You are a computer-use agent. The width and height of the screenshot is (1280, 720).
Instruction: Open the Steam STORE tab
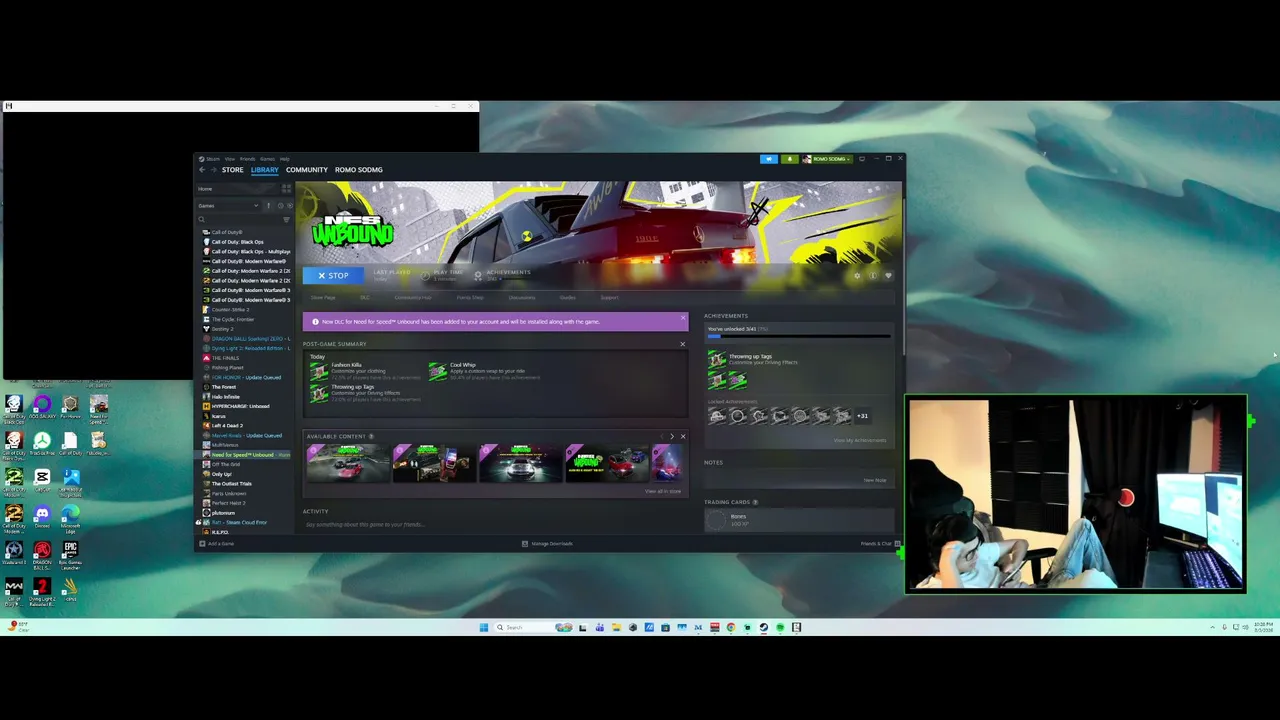[232, 170]
